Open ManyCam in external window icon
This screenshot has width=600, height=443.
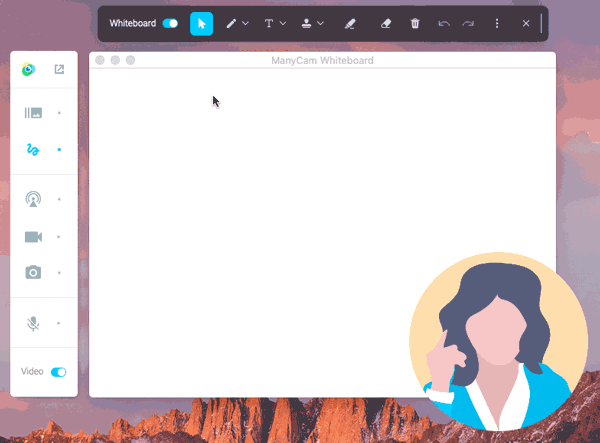click(59, 69)
